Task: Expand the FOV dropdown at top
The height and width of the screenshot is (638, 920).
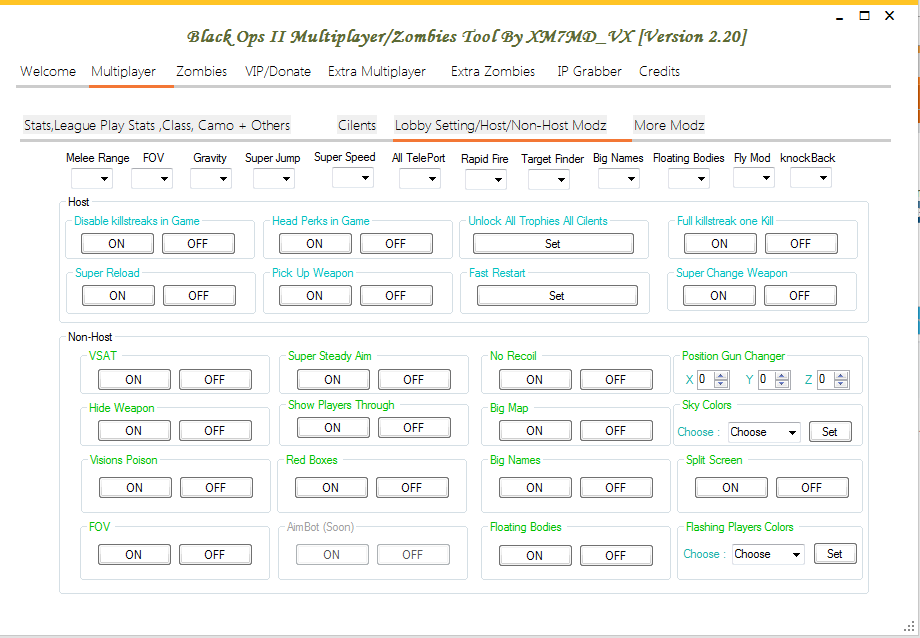Action: pyautogui.click(x=152, y=178)
